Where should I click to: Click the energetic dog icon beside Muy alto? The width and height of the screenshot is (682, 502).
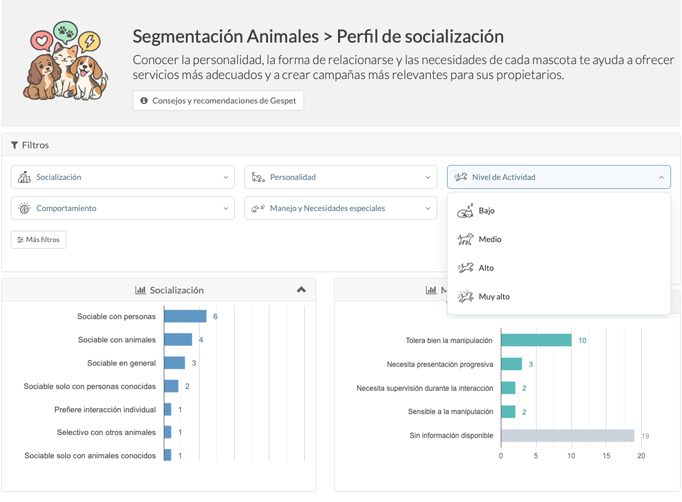(465, 297)
